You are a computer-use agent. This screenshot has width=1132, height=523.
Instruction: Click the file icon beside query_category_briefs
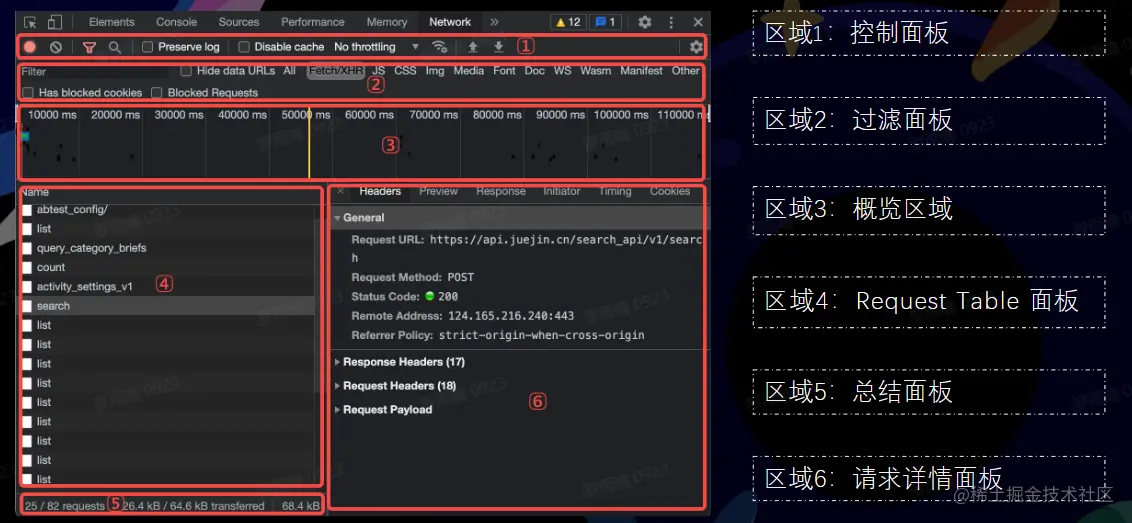pos(27,248)
